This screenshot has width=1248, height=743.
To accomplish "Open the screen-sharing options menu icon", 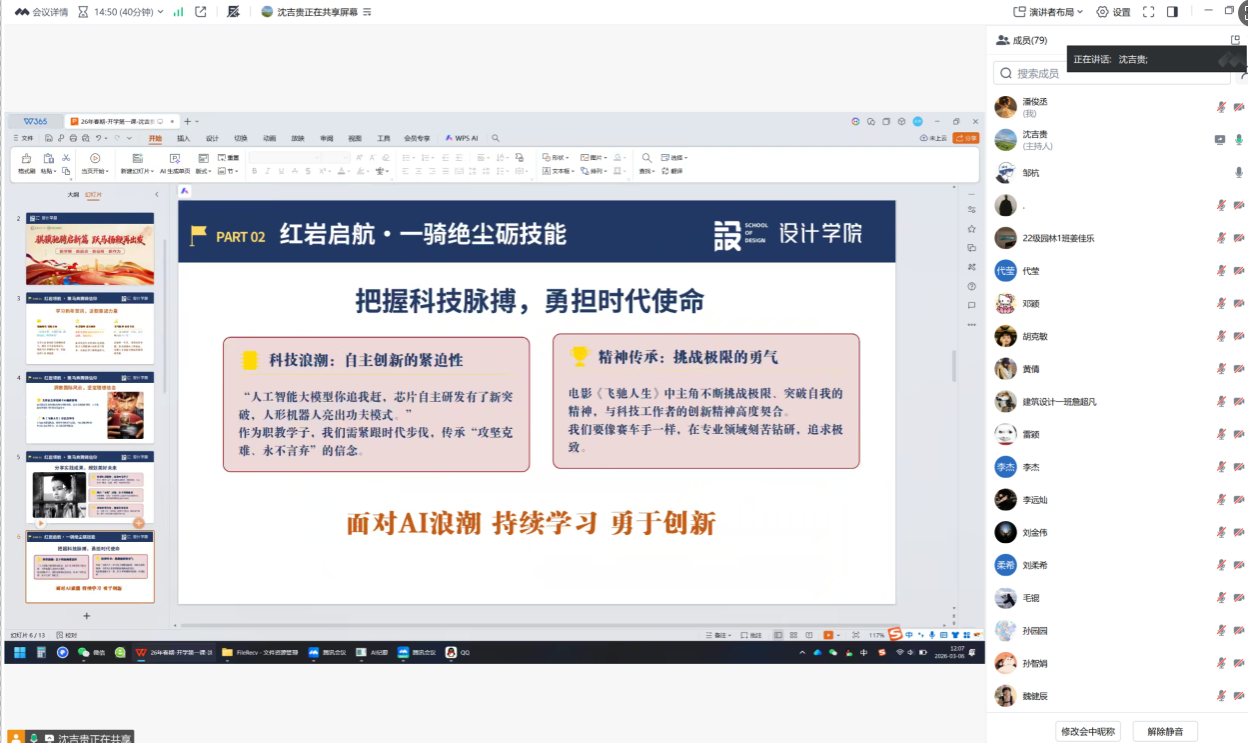I will point(366,12).
